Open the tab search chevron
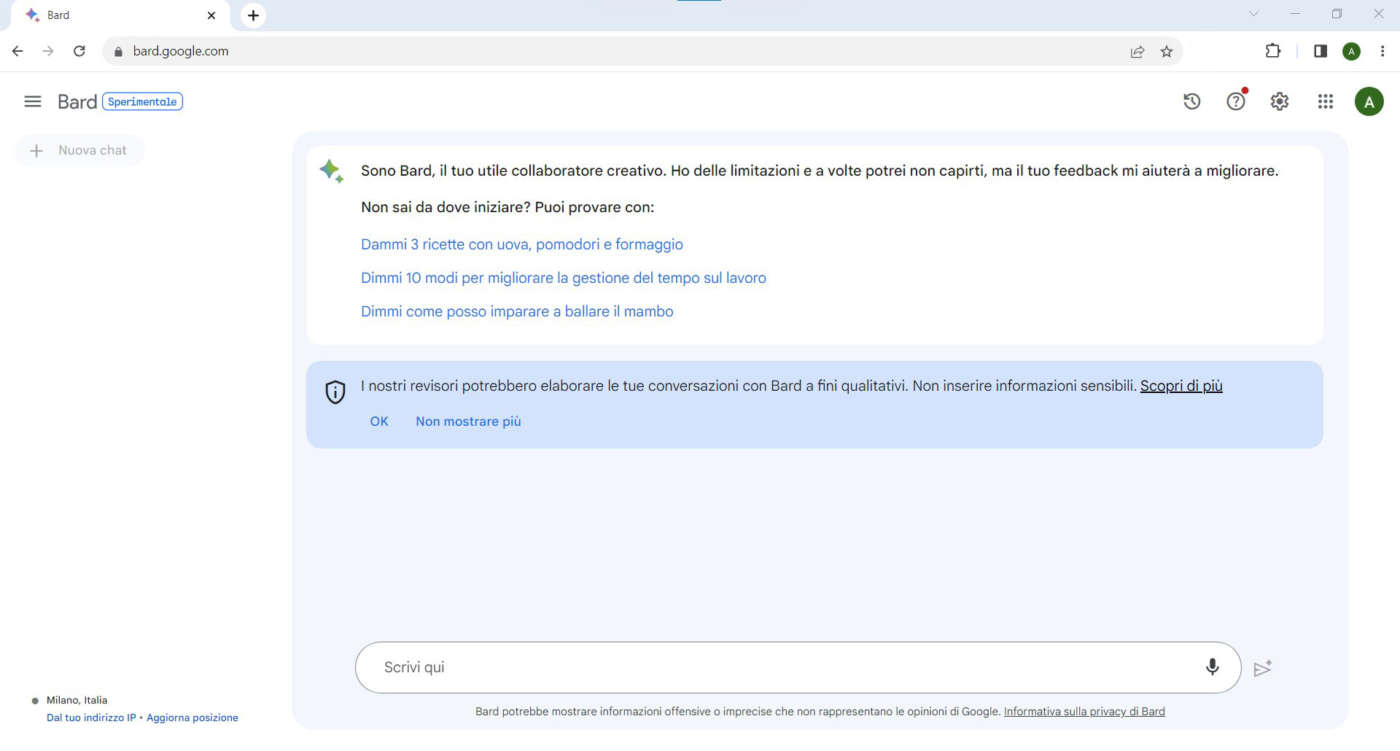This screenshot has width=1400, height=751. tap(1255, 14)
